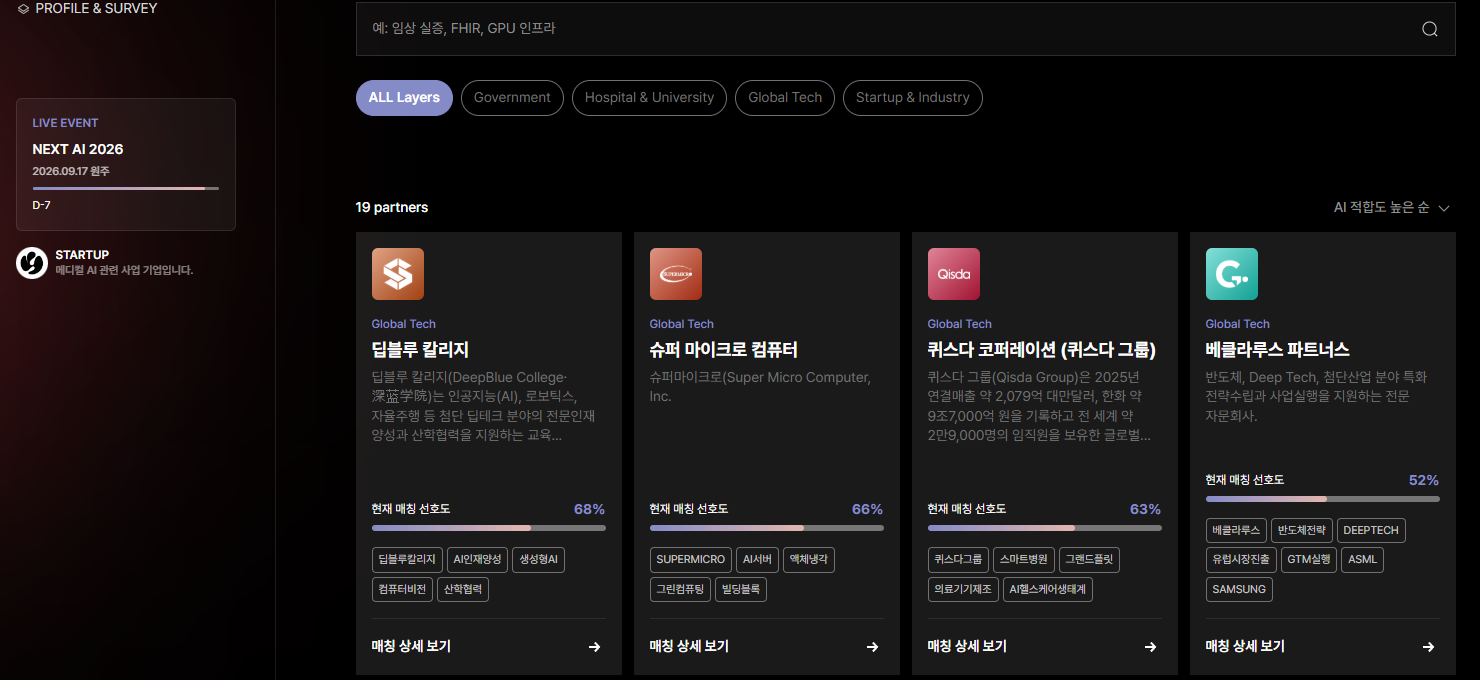Open the NEXT AI 2026 live event card
The image size is (1480, 680).
[x=126, y=164]
